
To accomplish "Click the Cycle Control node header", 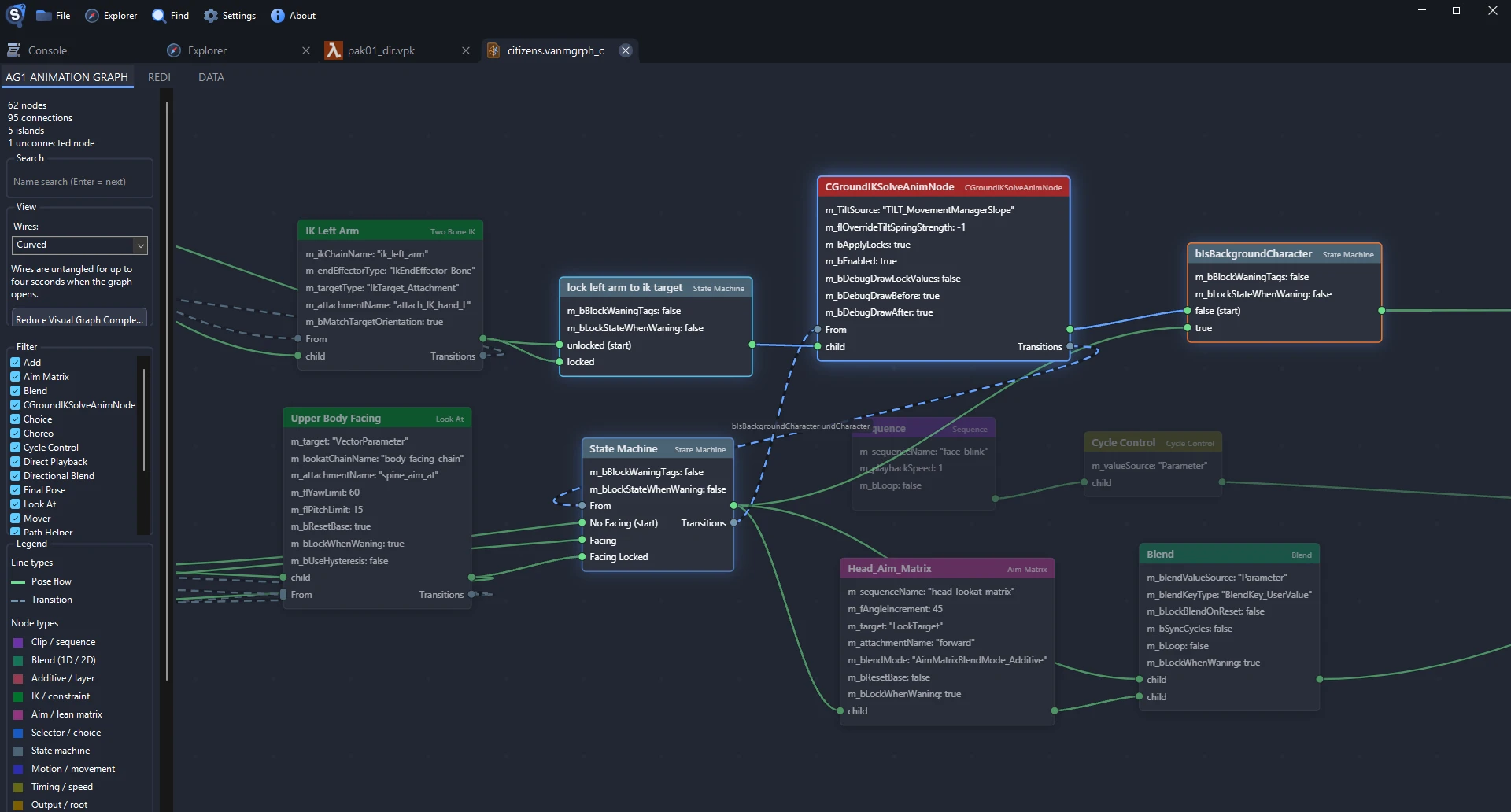I will [x=1152, y=443].
